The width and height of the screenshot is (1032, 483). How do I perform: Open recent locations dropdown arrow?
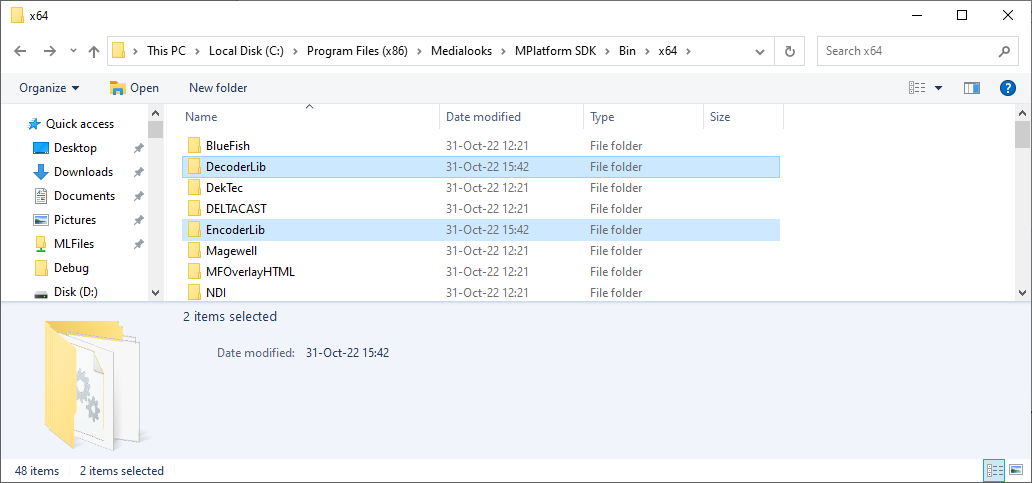click(x=73, y=51)
